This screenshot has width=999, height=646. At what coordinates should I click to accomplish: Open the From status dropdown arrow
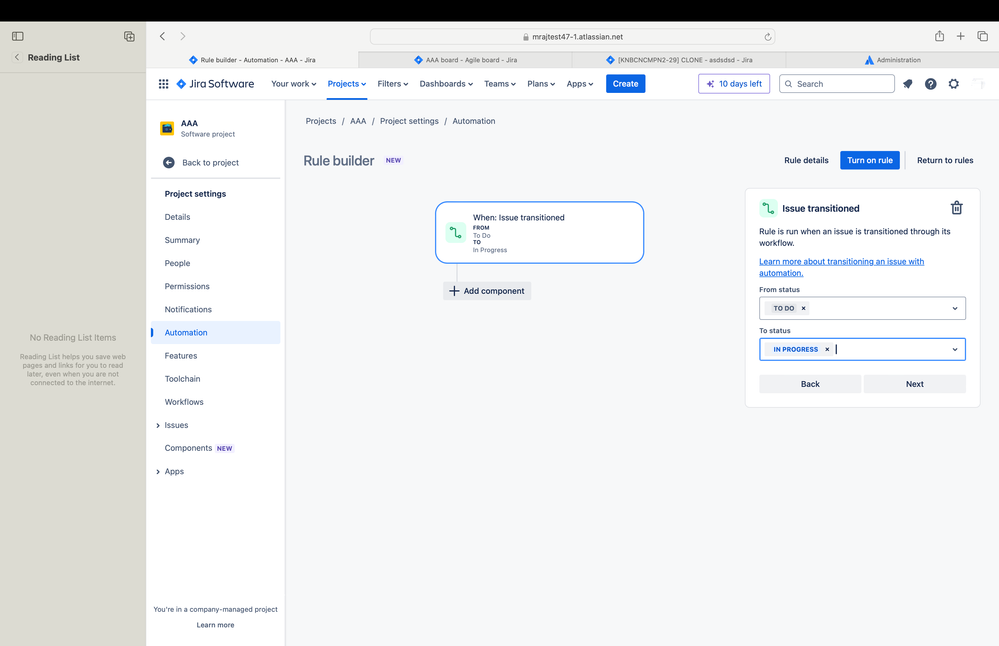point(954,308)
